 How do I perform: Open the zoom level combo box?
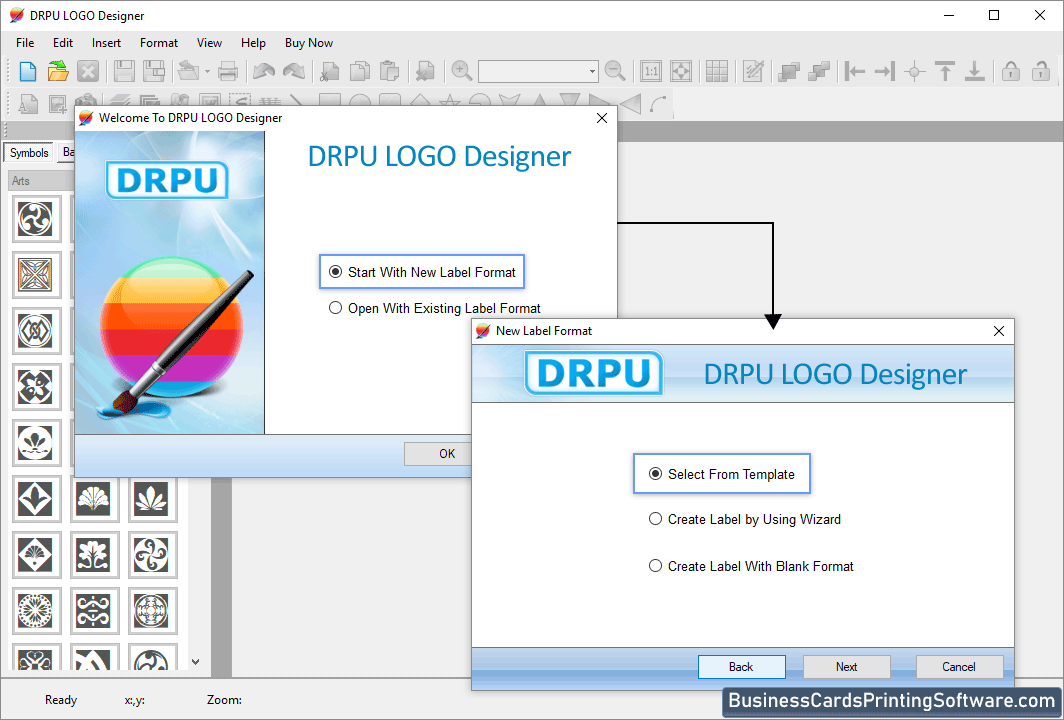click(537, 71)
